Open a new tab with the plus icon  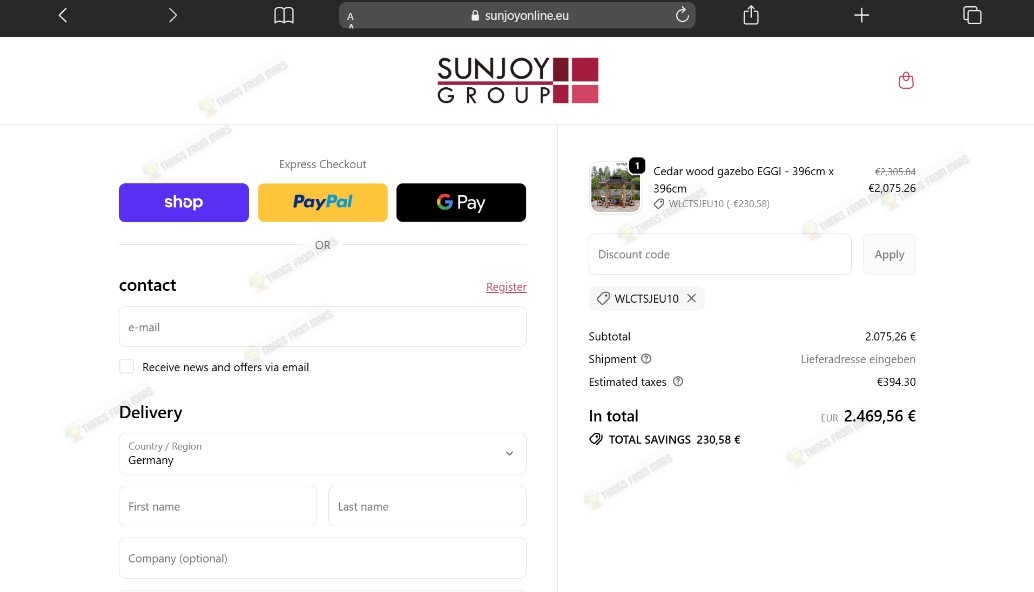(861, 15)
